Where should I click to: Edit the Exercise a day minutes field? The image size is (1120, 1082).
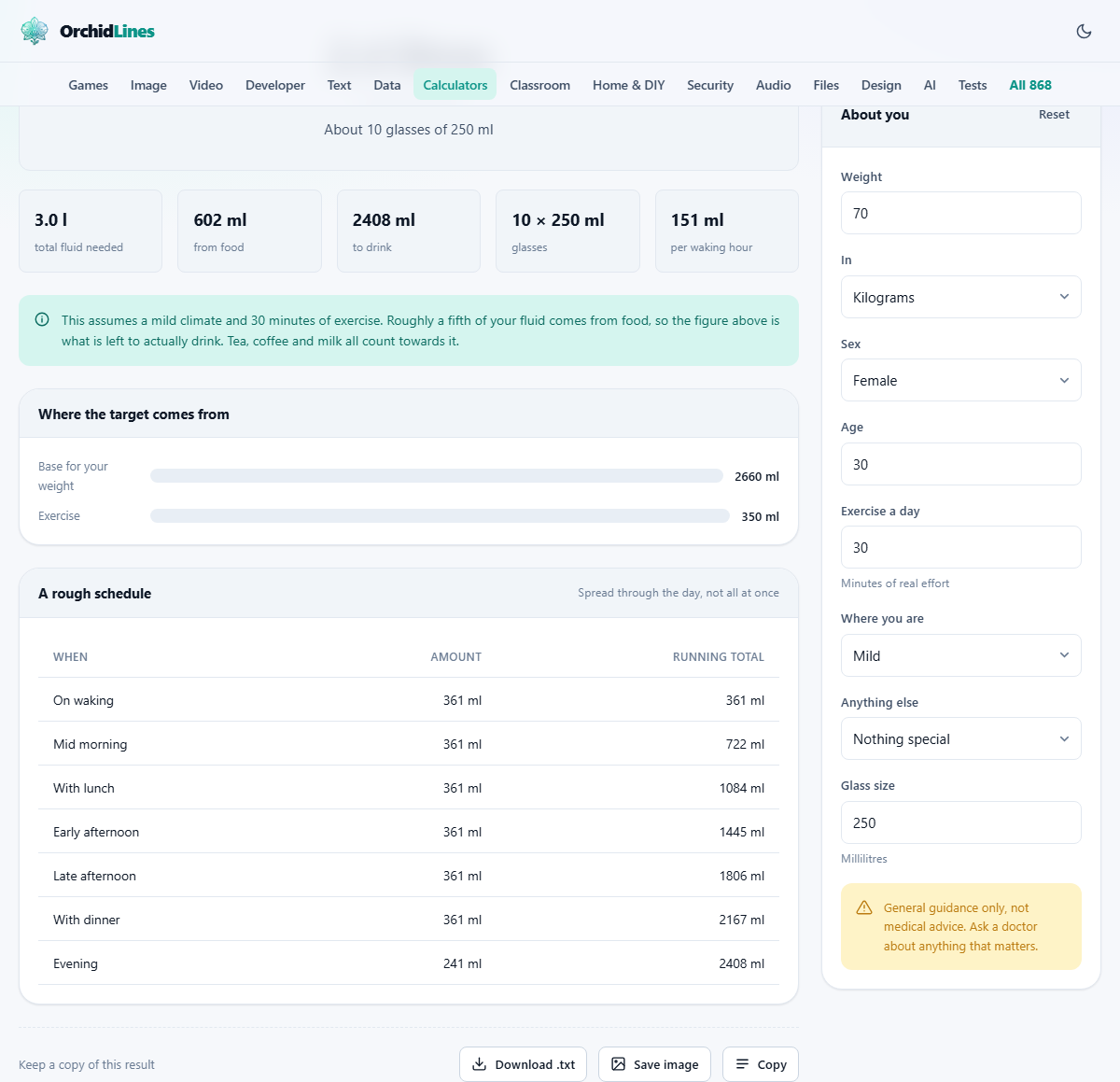961,547
